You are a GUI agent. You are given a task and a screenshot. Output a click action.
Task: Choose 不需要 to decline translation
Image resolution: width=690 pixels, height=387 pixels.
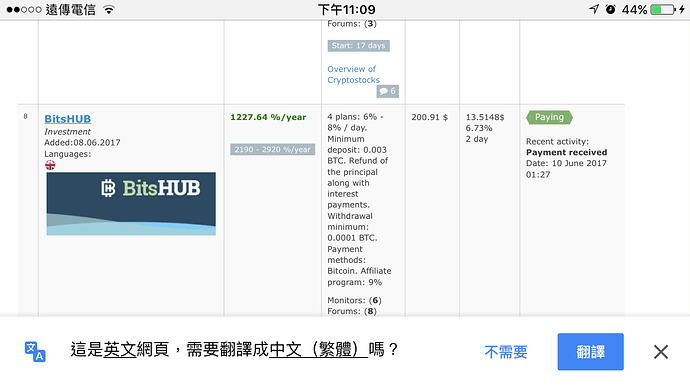pyautogui.click(x=506, y=352)
